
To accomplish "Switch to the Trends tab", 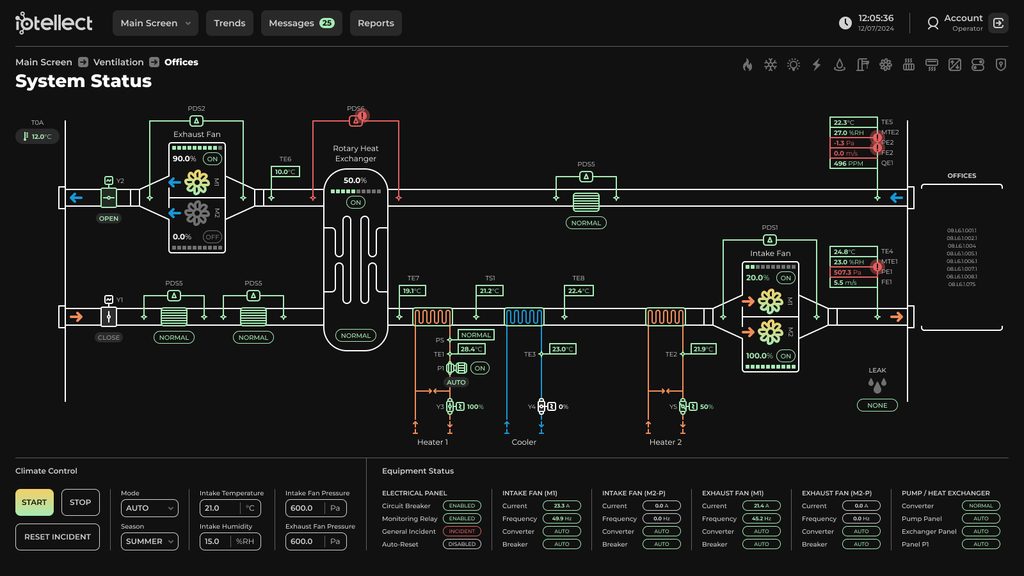I will click(x=229, y=23).
